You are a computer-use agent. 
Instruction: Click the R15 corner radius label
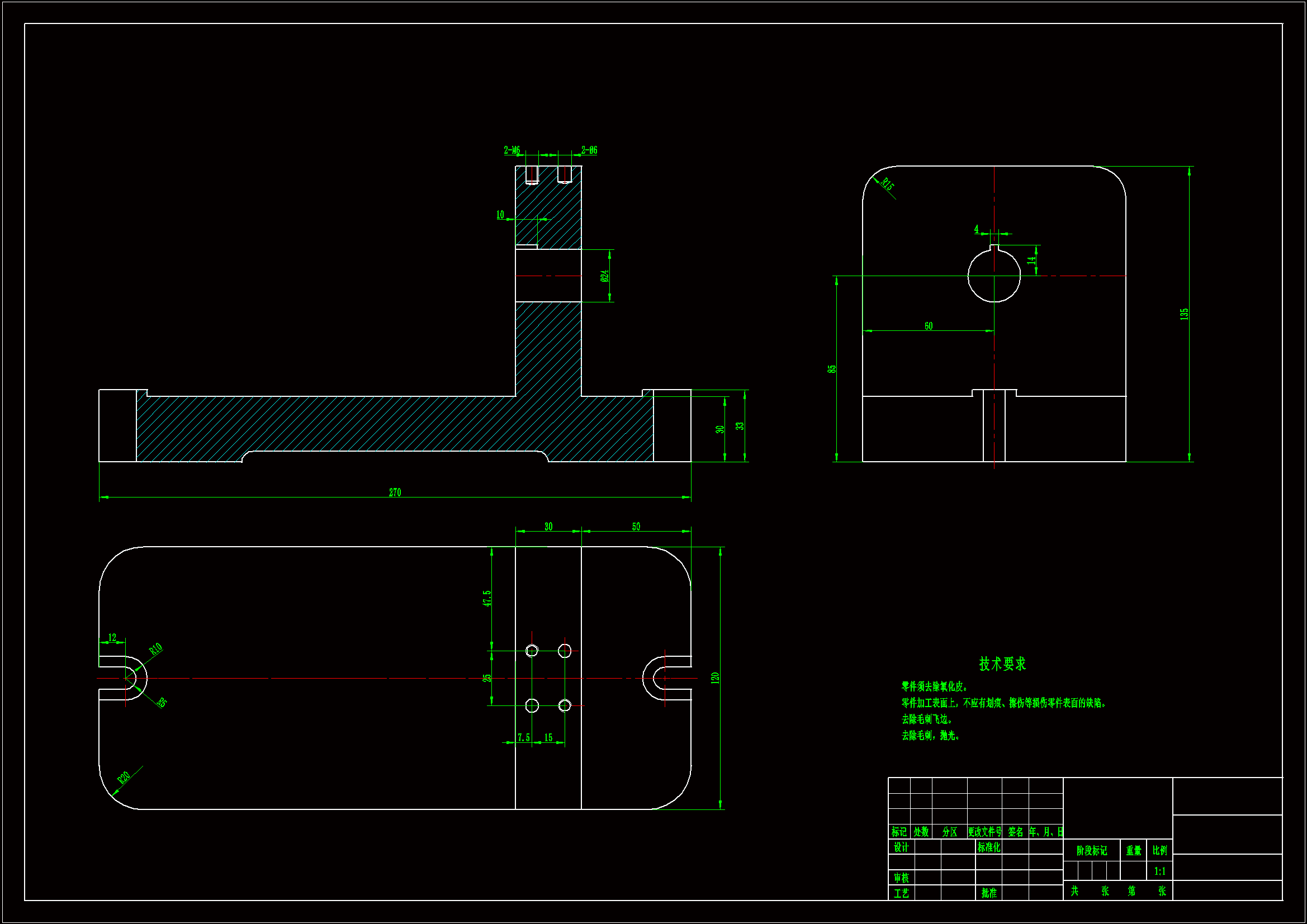click(887, 184)
